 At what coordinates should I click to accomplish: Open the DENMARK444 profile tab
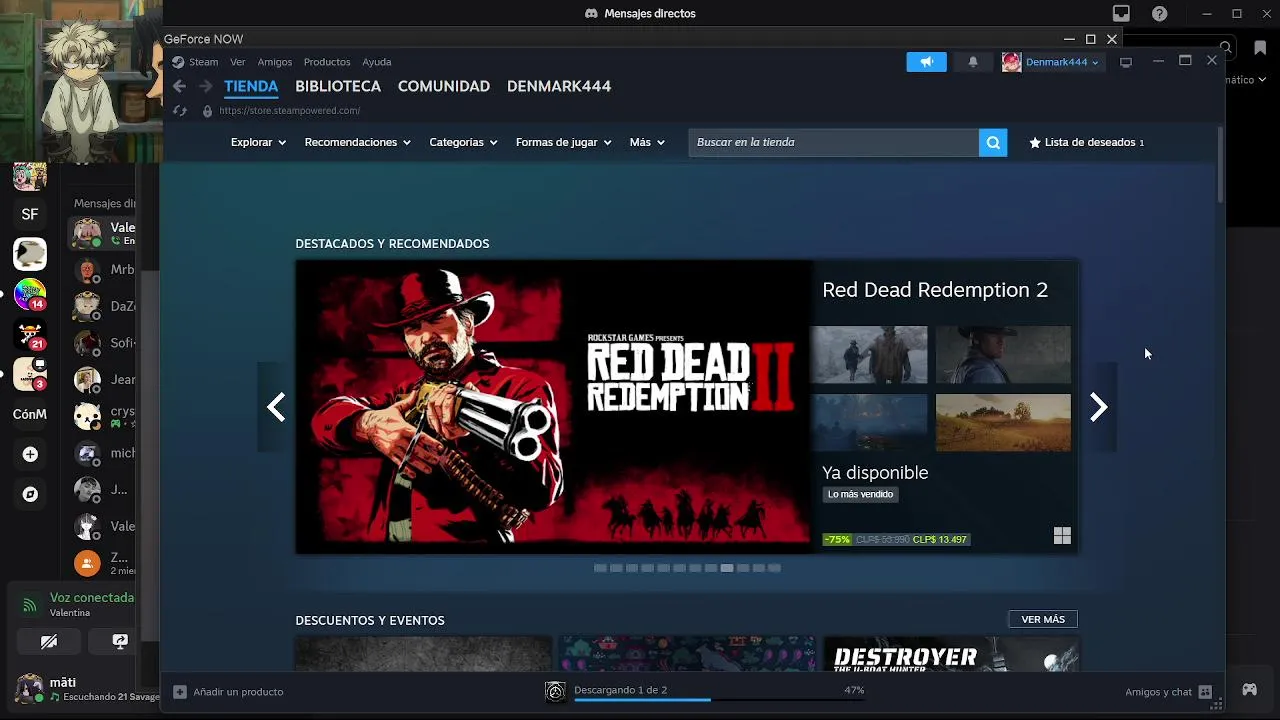pos(559,86)
